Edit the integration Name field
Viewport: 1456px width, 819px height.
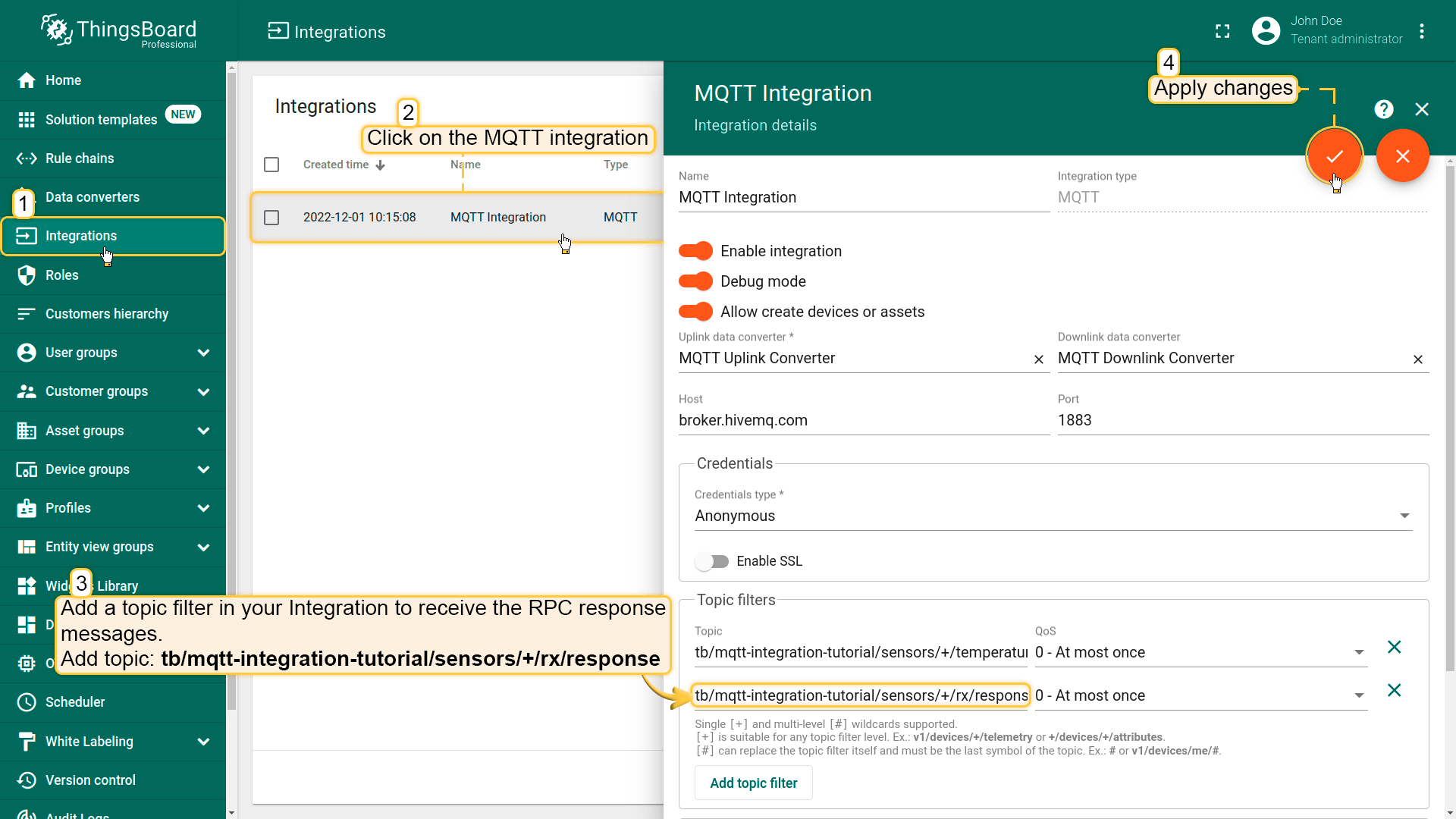864,197
